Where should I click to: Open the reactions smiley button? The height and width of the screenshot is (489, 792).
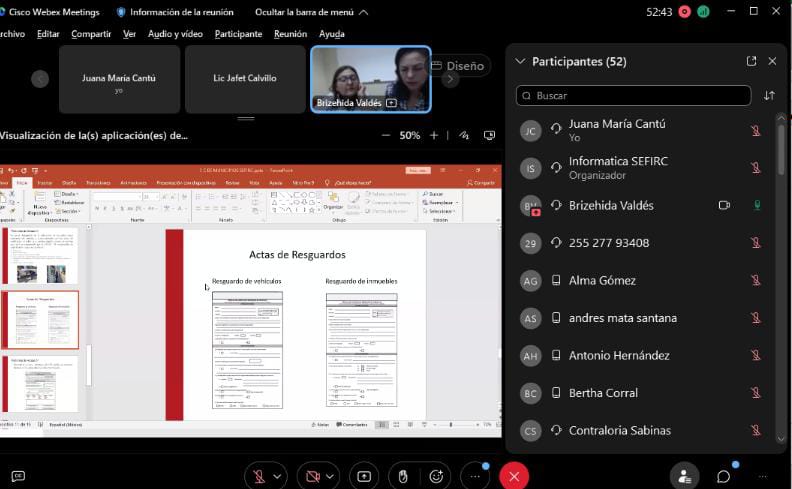click(436, 476)
